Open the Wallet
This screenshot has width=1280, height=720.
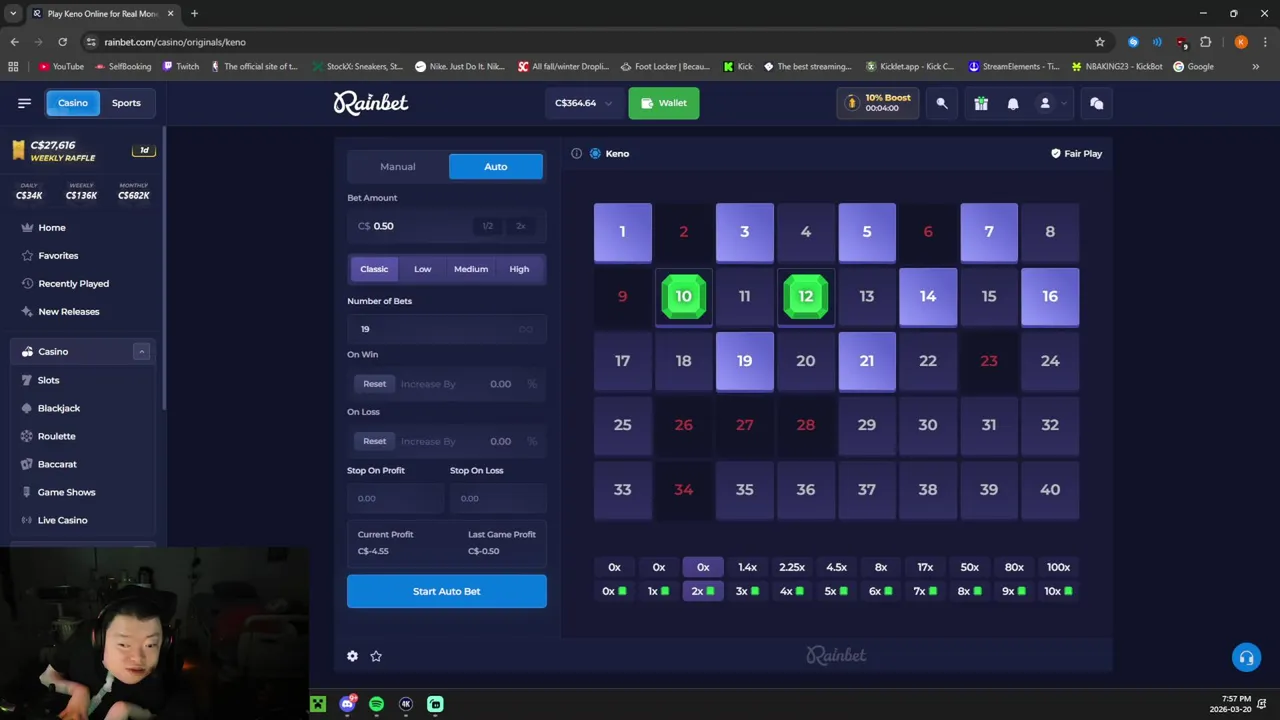(664, 103)
